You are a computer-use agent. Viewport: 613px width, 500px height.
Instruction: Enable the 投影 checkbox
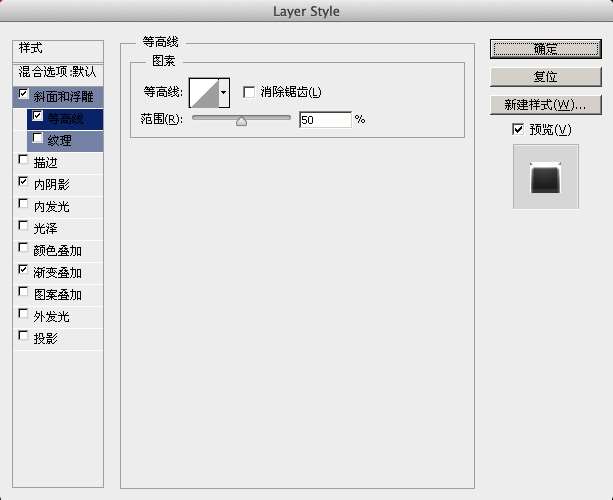(23, 335)
